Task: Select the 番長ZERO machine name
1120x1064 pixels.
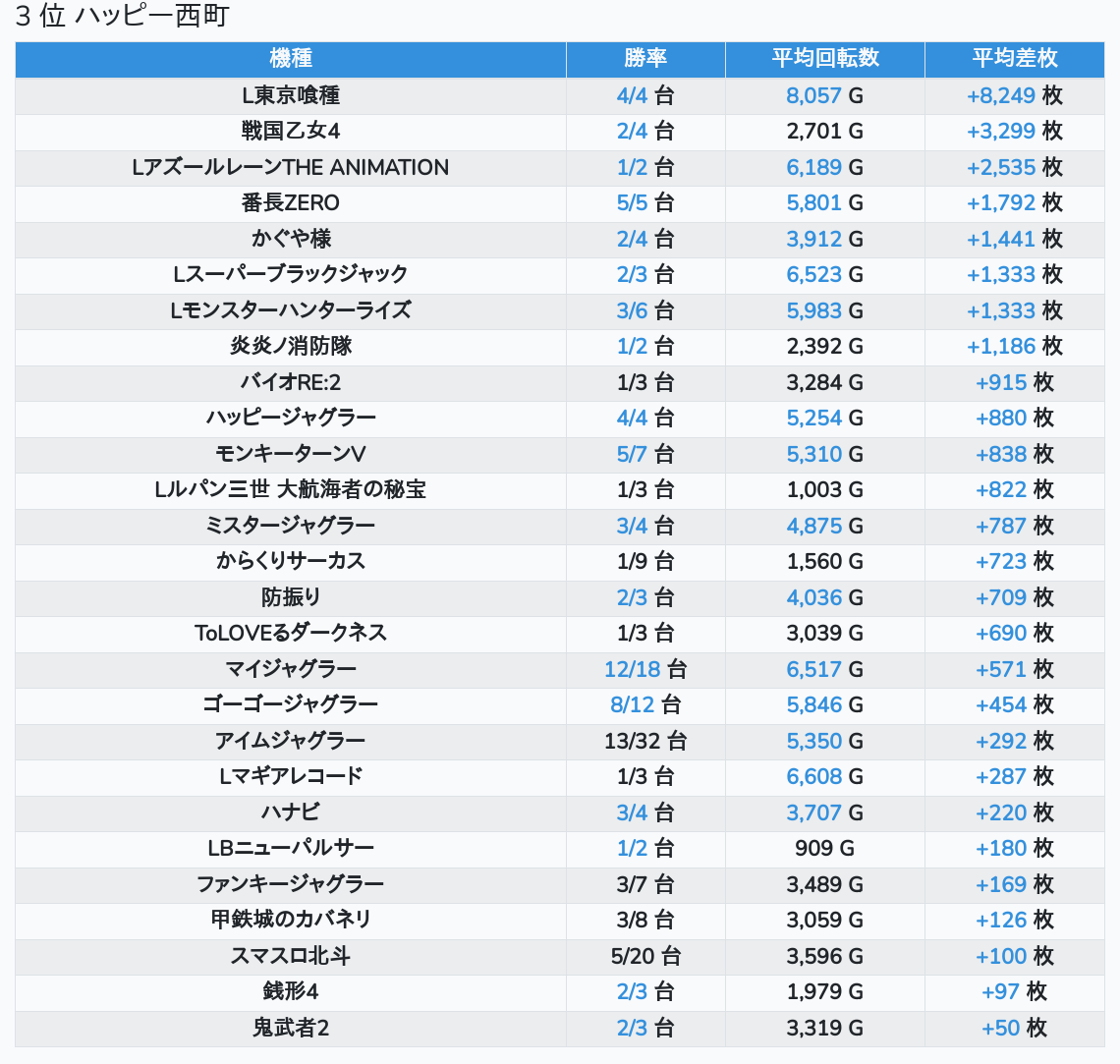Action: [x=291, y=202]
